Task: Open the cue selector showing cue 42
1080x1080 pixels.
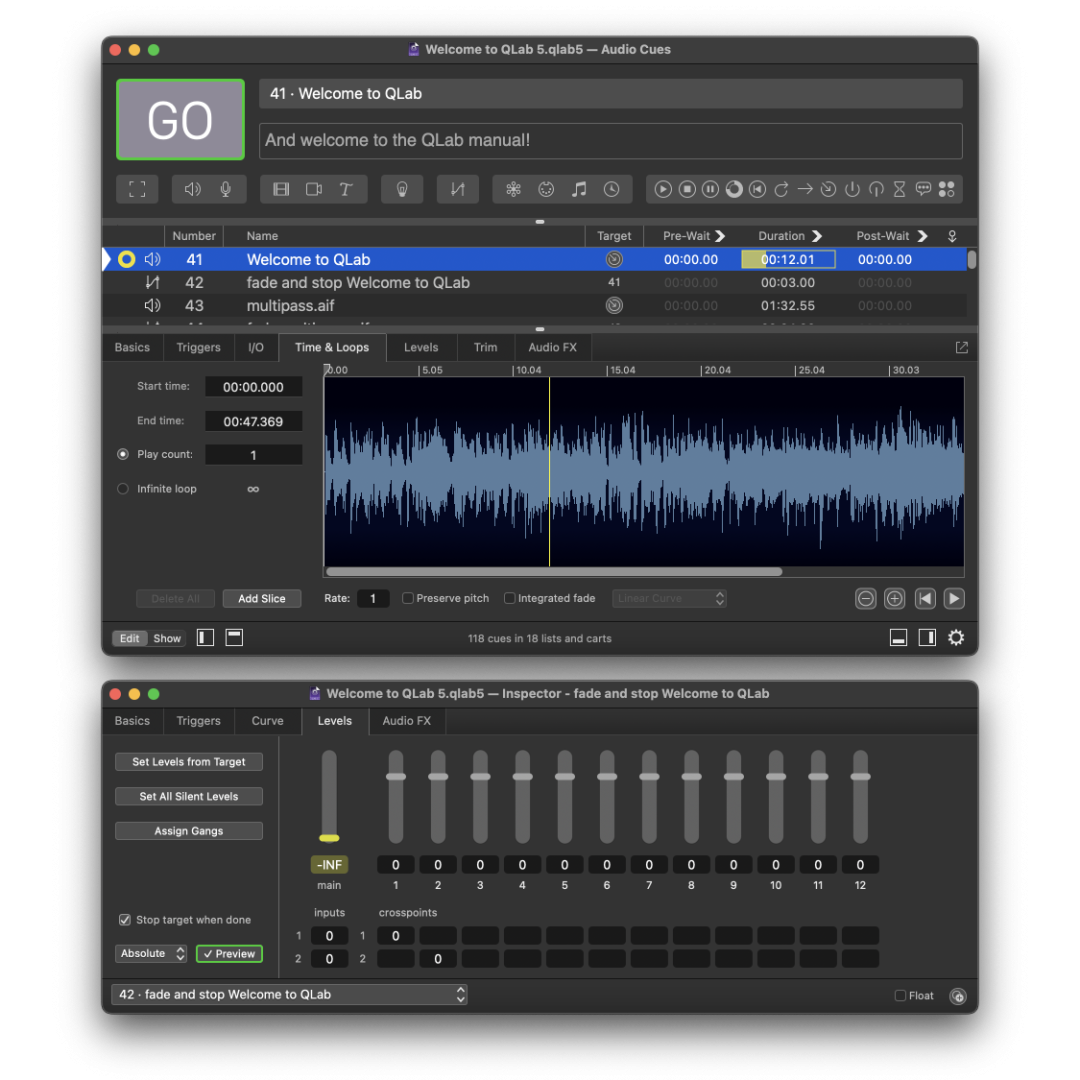Action: pyautogui.click(x=289, y=995)
